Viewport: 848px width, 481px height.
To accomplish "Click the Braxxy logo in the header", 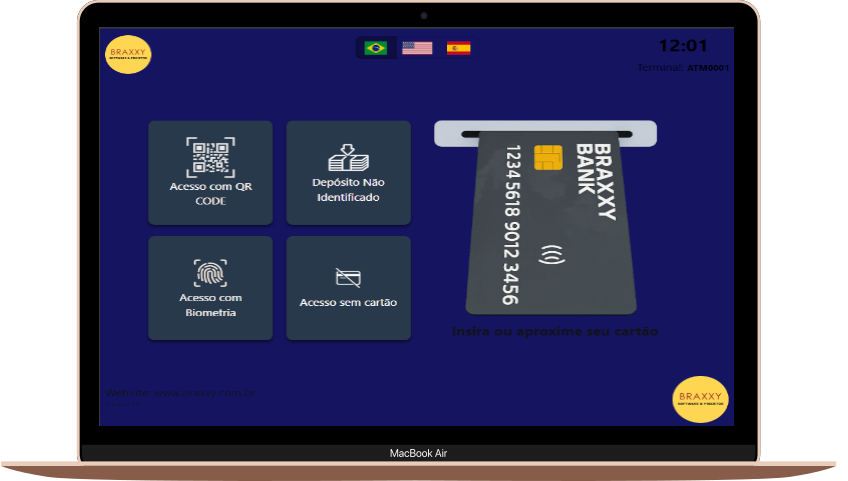I will (128, 54).
